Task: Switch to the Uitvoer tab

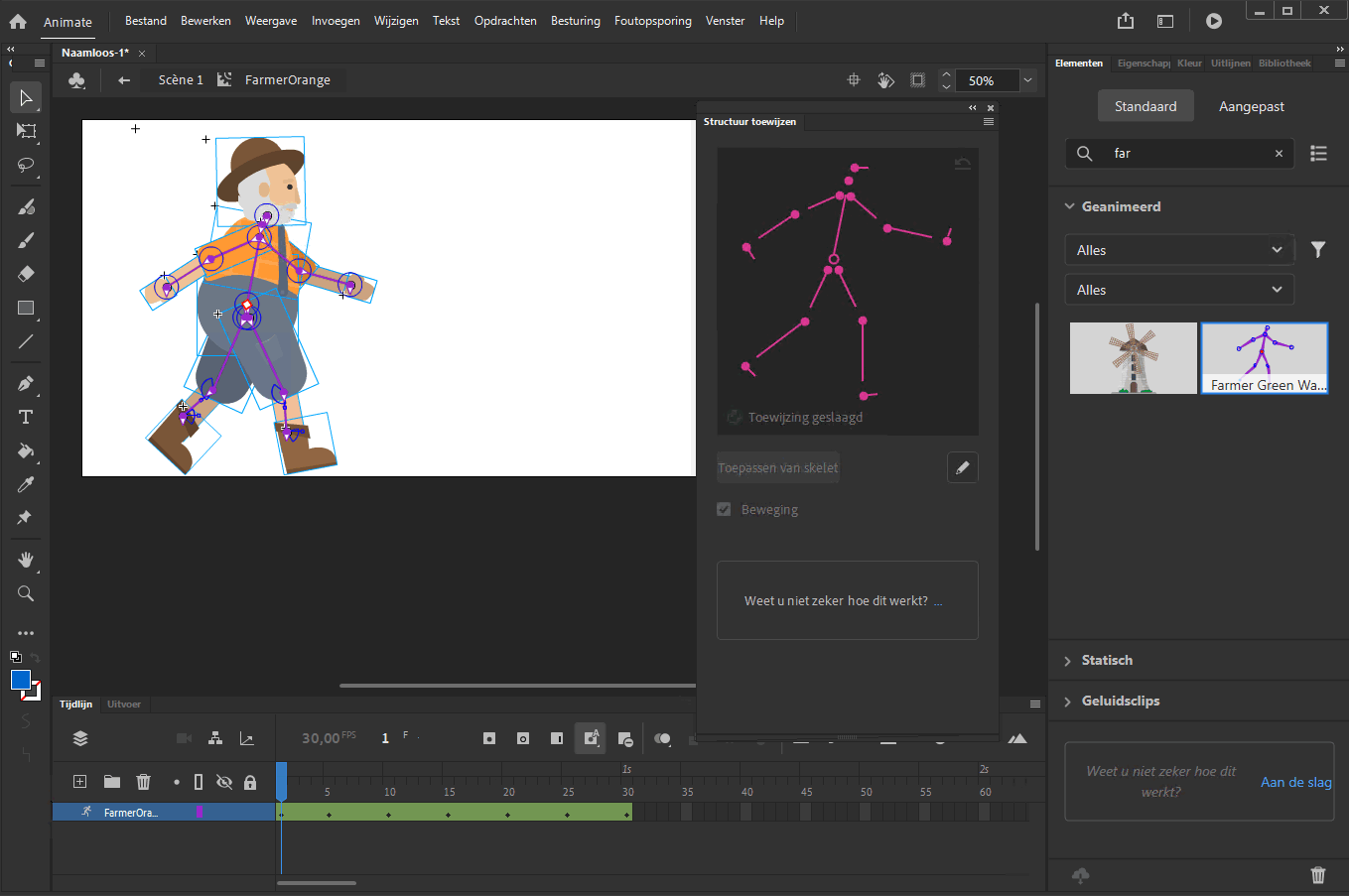Action: tap(124, 704)
